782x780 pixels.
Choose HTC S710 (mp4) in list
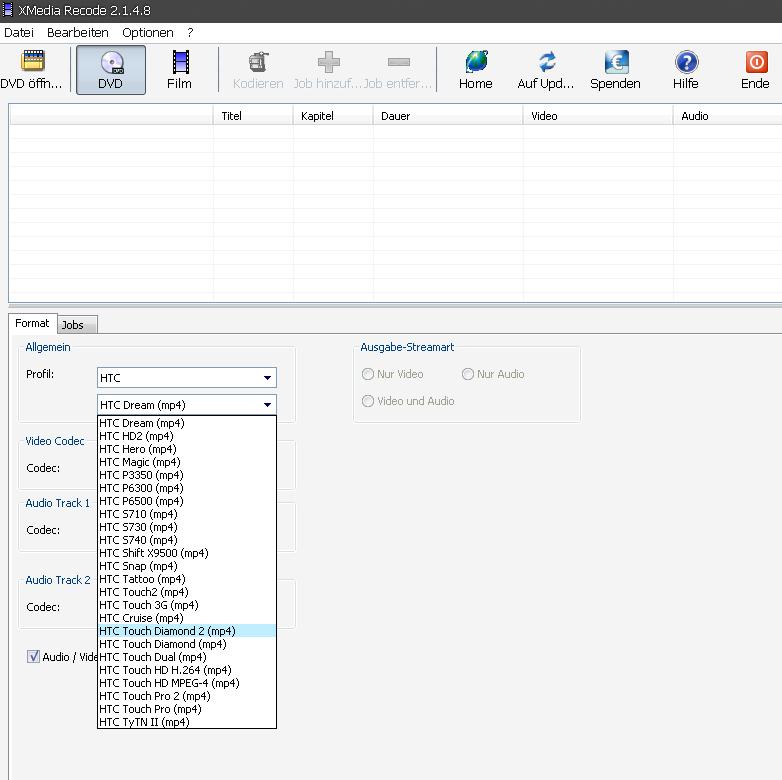[187, 514]
